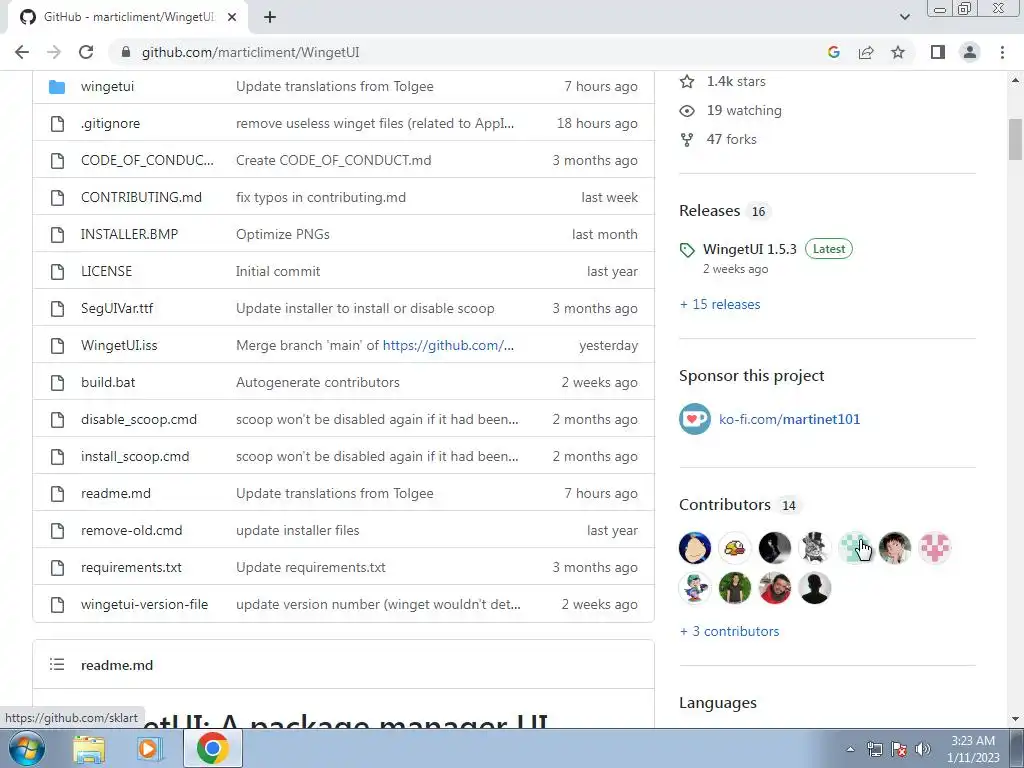Open the .gitignore file
The image size is (1024, 768).
coord(110,123)
